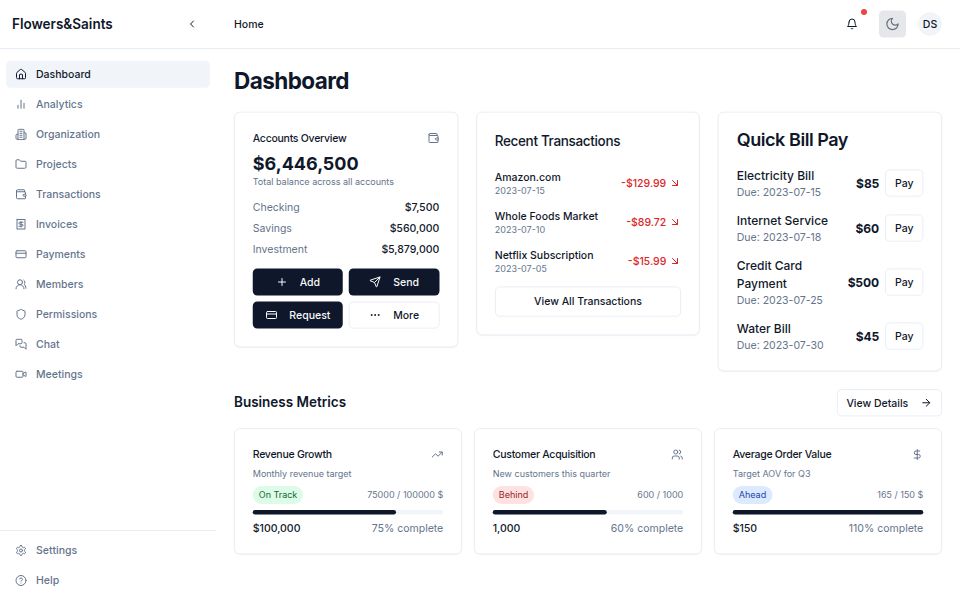Click View All Transactions

pyautogui.click(x=587, y=301)
